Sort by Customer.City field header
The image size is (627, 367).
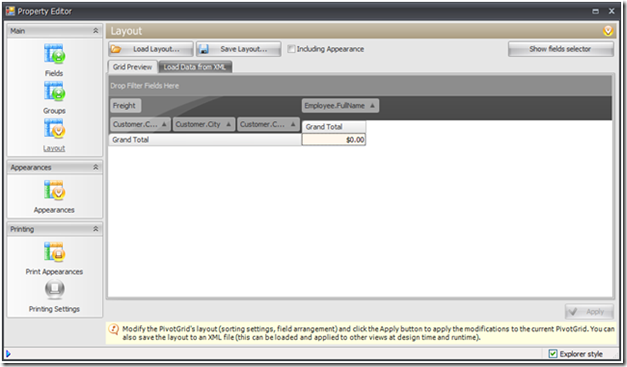204,124
